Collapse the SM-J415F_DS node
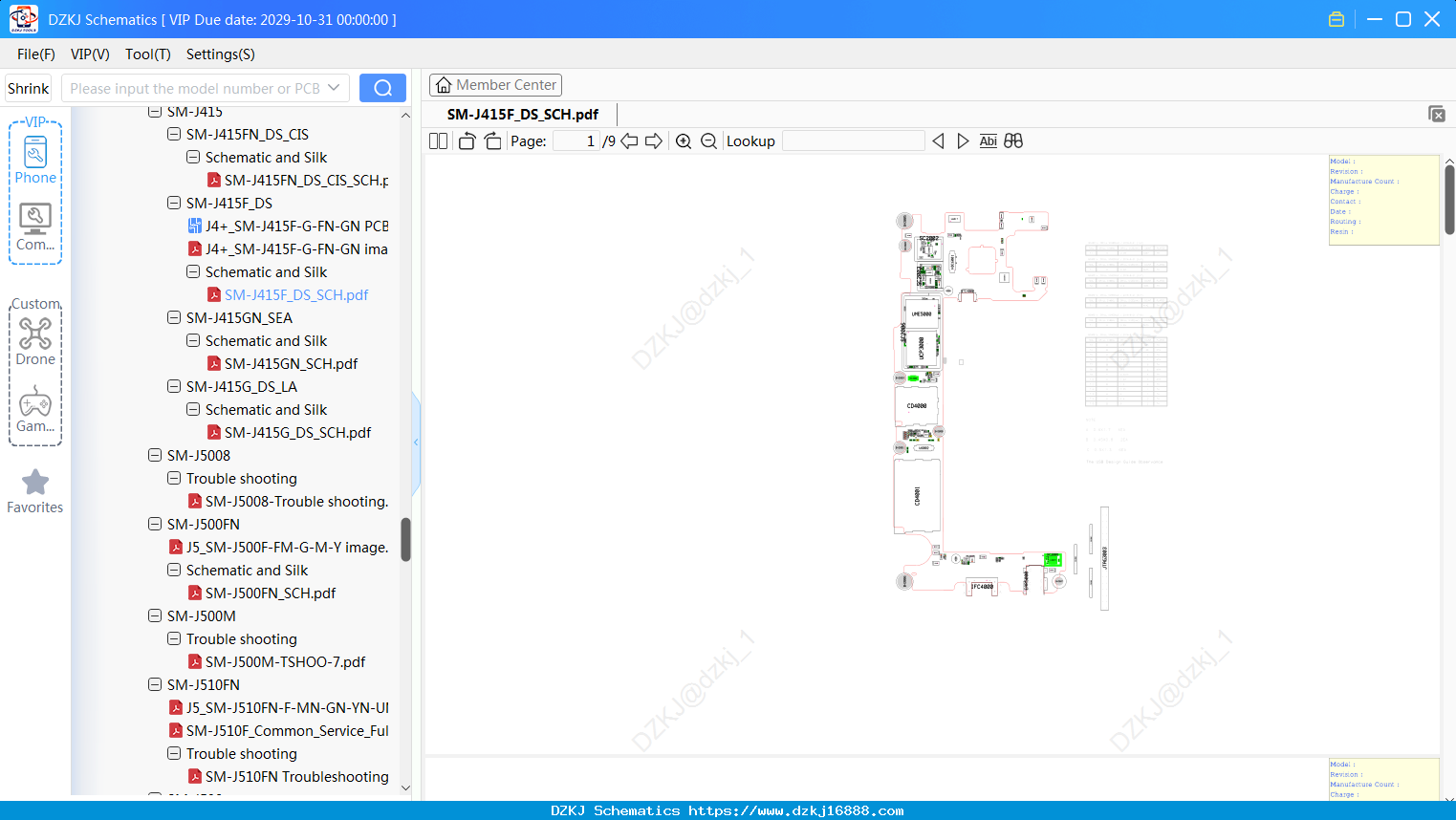Viewport: 1456px width, 820px height. pos(174,204)
